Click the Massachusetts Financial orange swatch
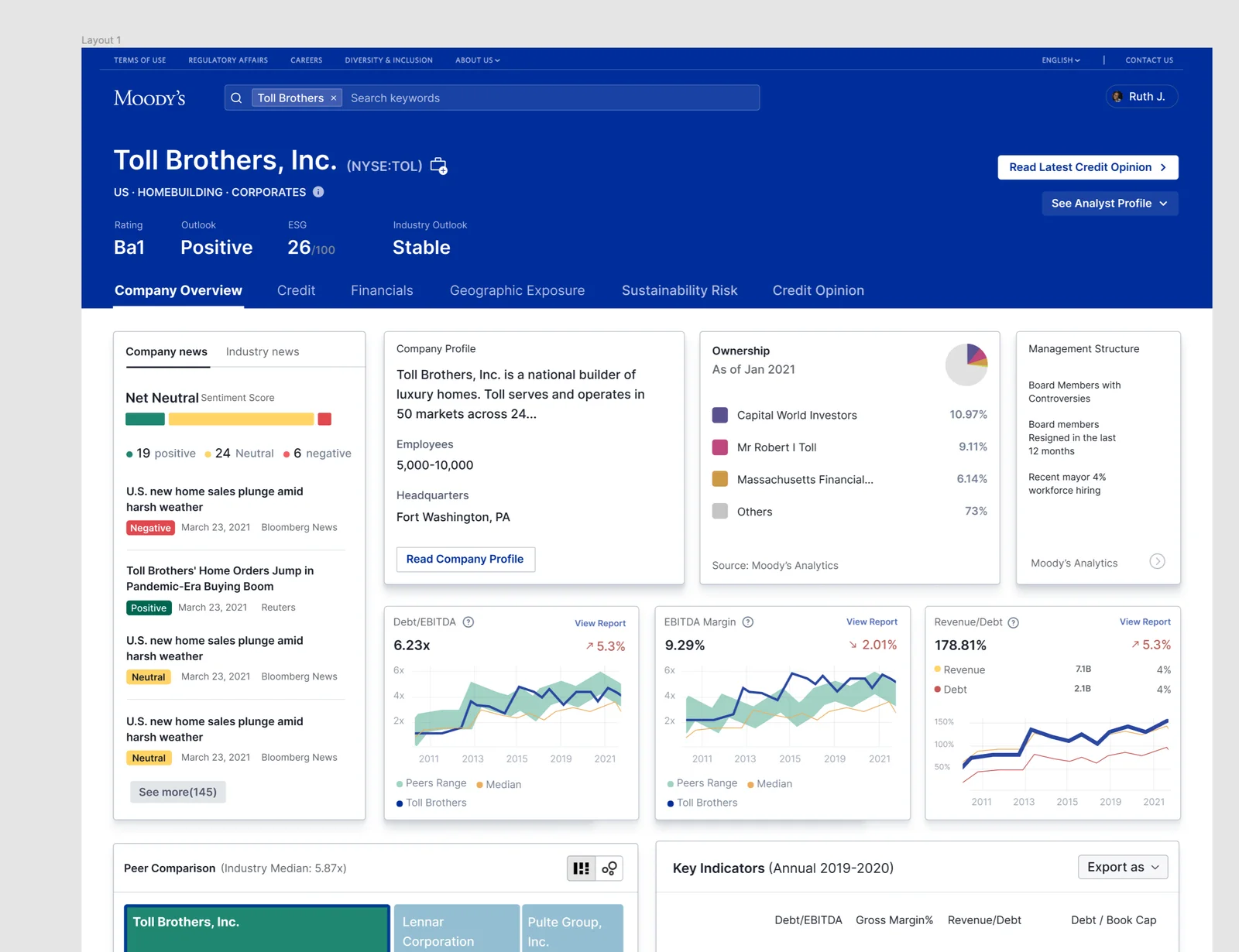Viewport: 1239px width, 952px height. click(719, 479)
